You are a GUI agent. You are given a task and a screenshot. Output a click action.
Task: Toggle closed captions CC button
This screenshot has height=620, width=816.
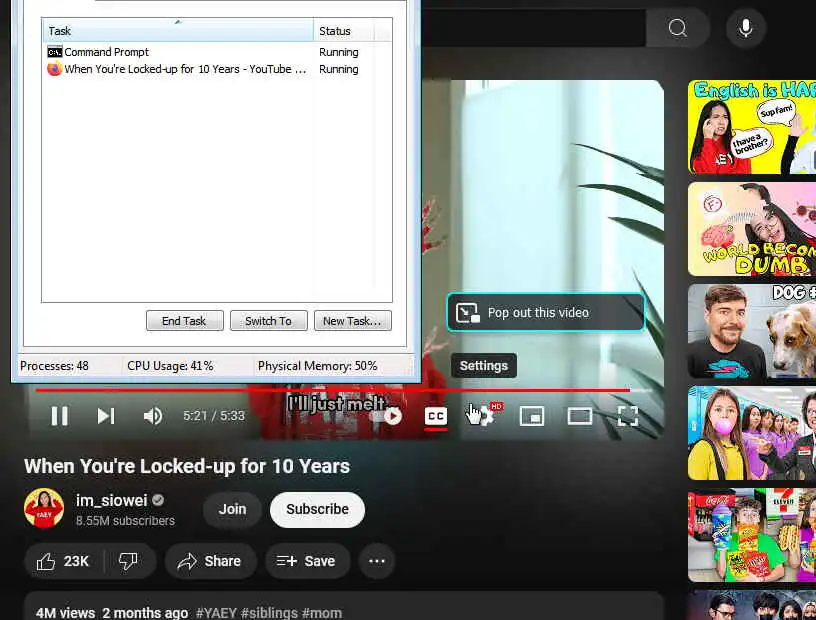(436, 416)
